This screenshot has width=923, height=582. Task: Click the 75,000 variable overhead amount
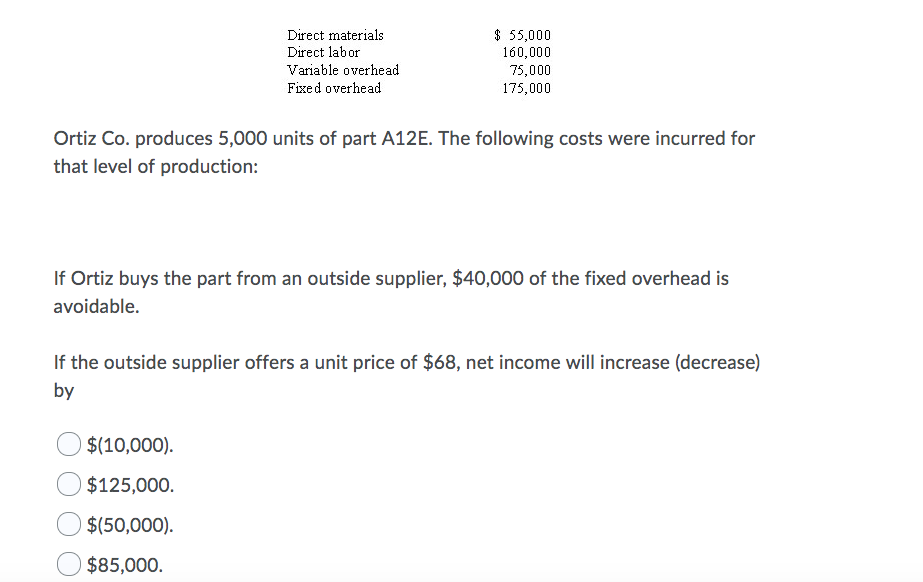point(530,70)
